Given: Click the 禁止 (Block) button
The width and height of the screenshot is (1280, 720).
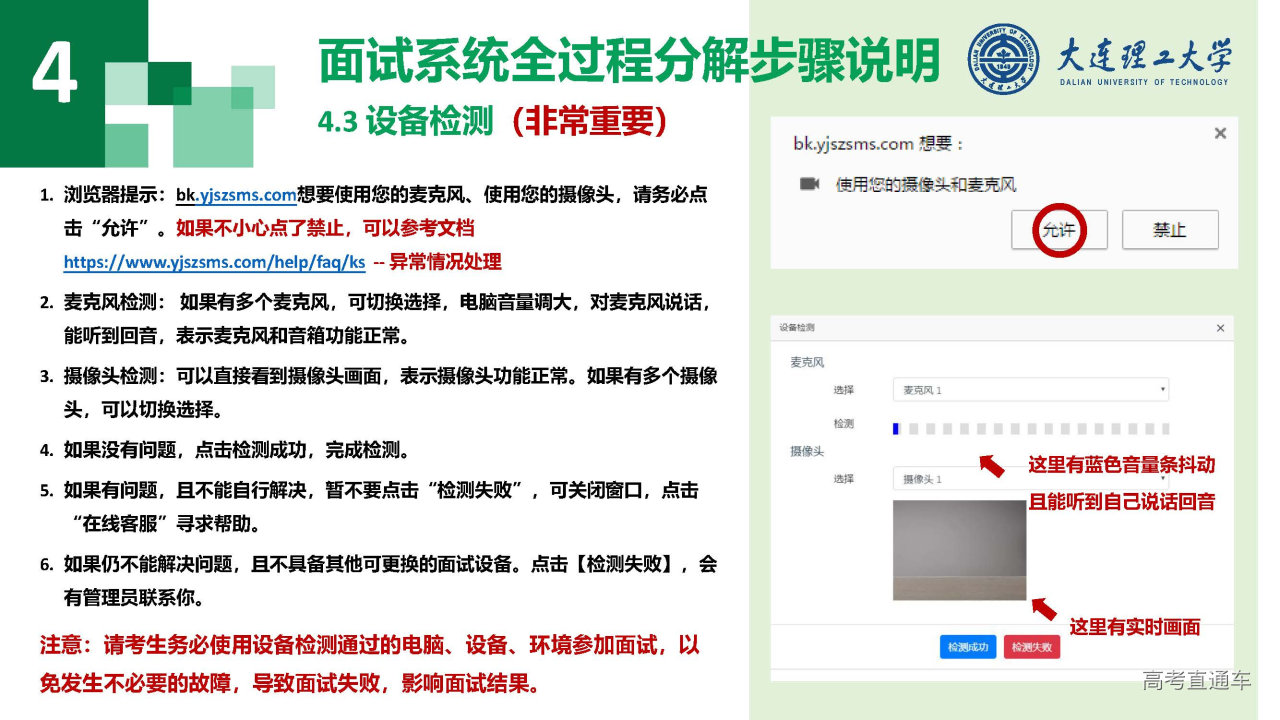Looking at the screenshot, I should coord(1170,229).
